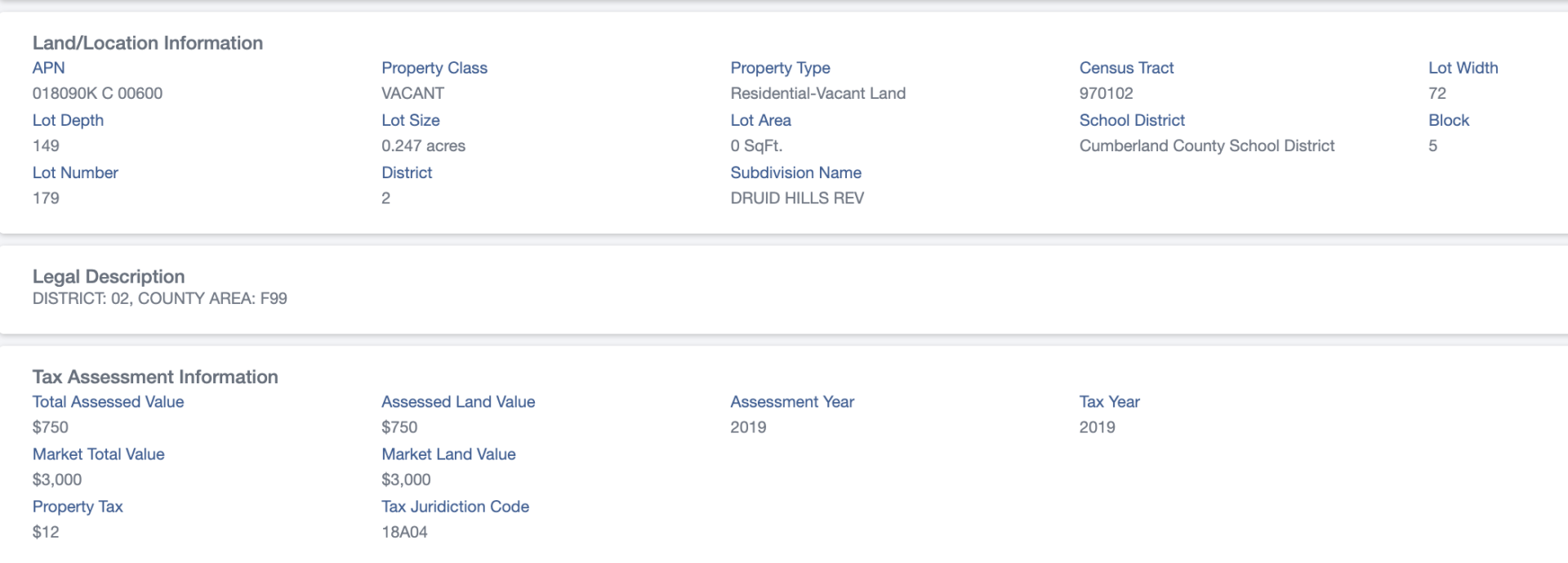Select the 0.247 acres lot size value
The image size is (1568, 563).
[423, 145]
